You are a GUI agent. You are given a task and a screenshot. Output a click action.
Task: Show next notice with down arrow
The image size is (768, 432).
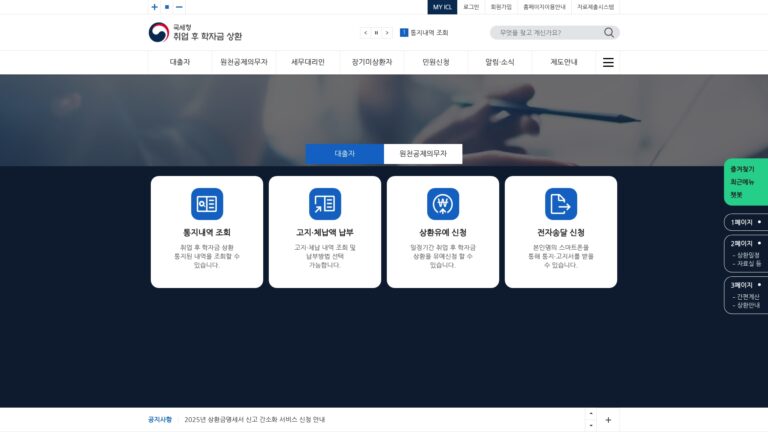tap(591, 425)
